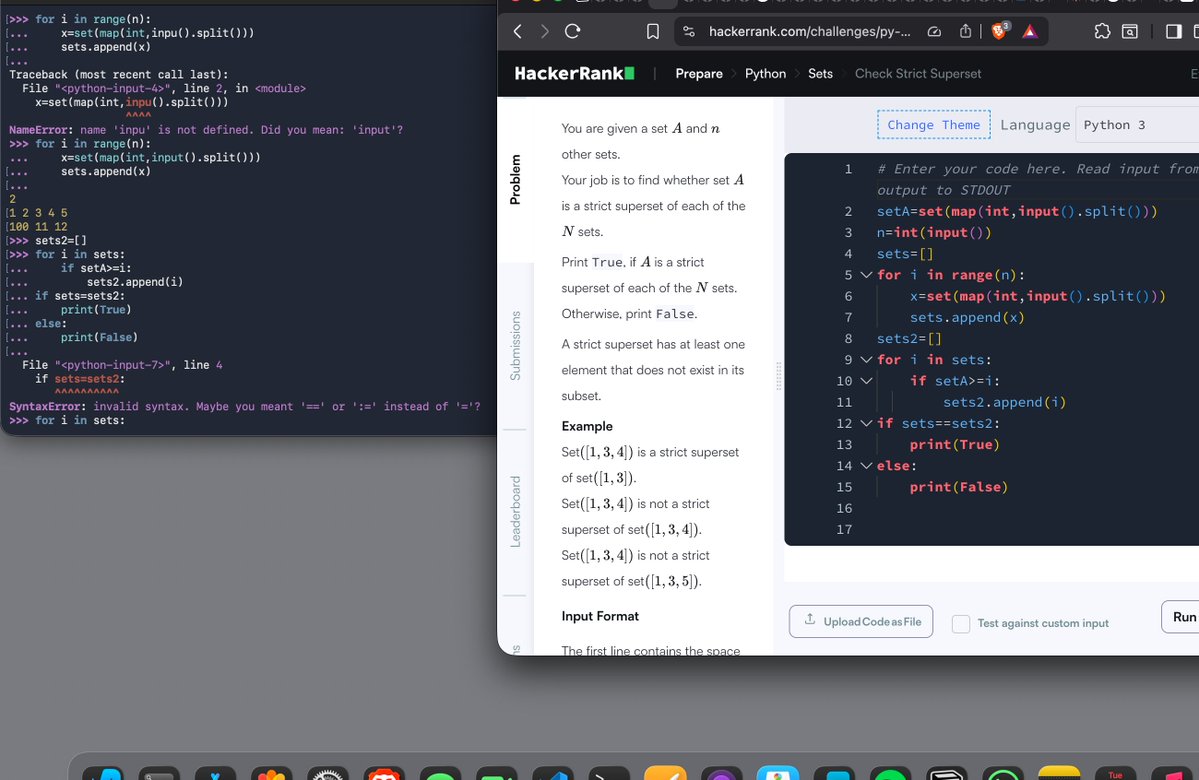Image resolution: width=1199 pixels, height=780 pixels.
Task: Click the Run button
Action: tap(1181, 617)
